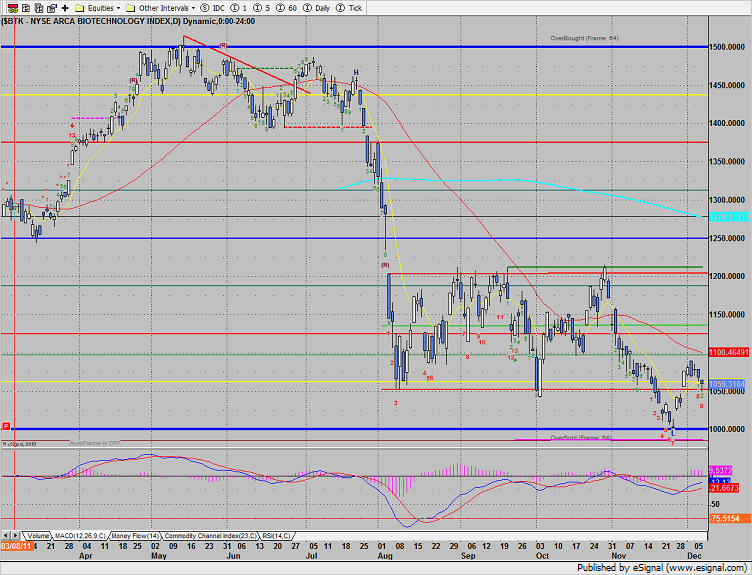
Task: Click the 1100.46491 red price label
Action: [728, 353]
